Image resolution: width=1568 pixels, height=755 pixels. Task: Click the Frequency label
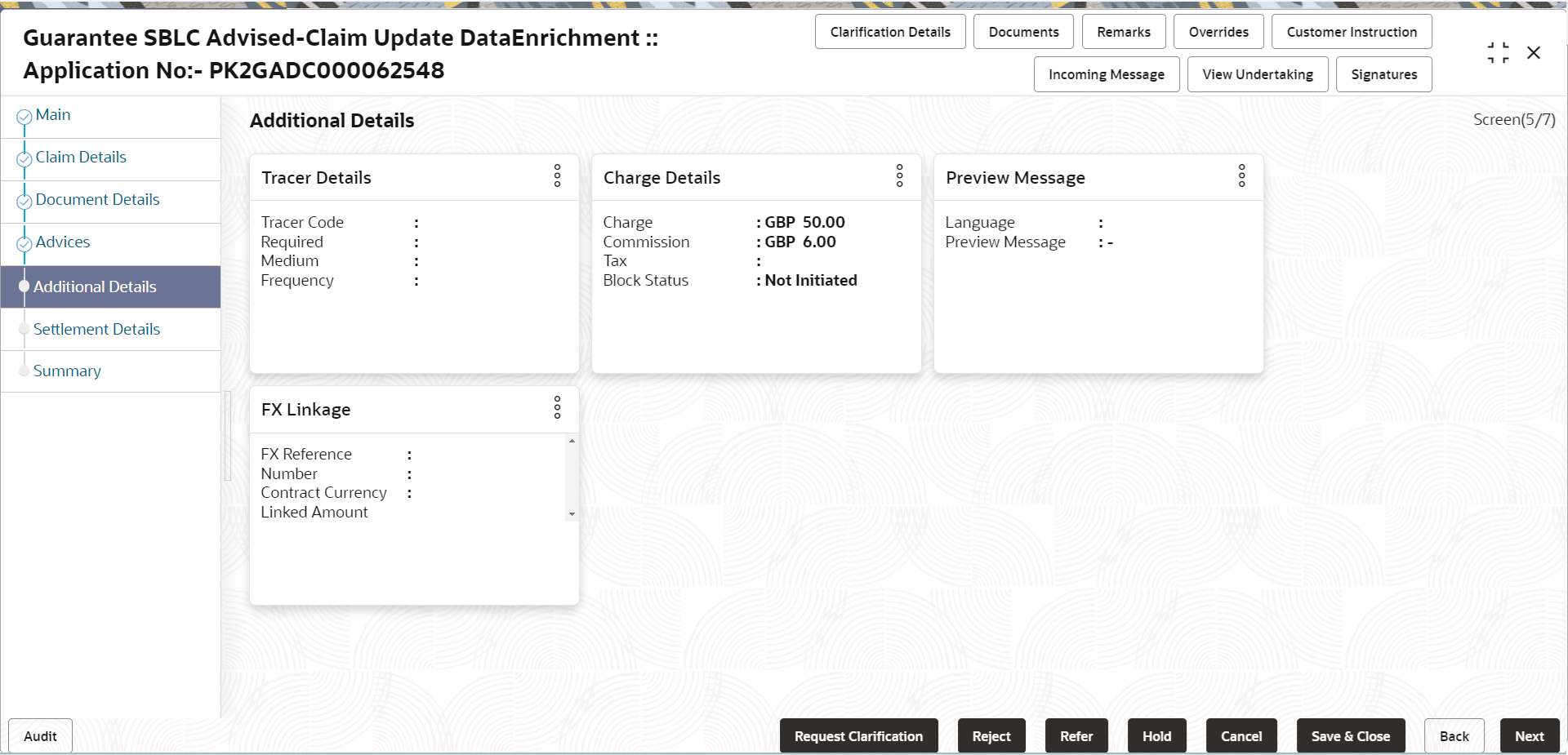coord(297,280)
